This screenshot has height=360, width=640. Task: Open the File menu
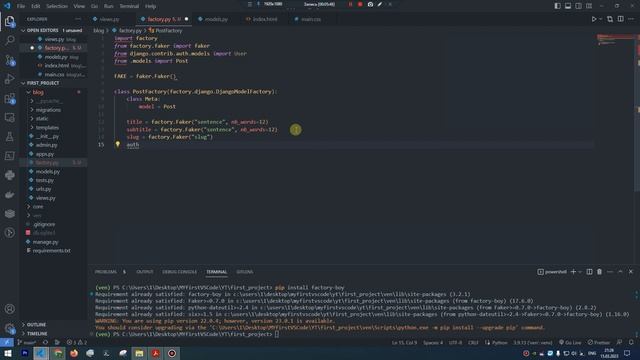coord(21,6)
